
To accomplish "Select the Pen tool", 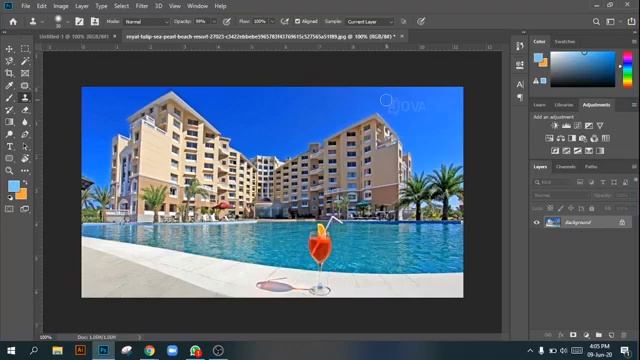I will point(25,134).
